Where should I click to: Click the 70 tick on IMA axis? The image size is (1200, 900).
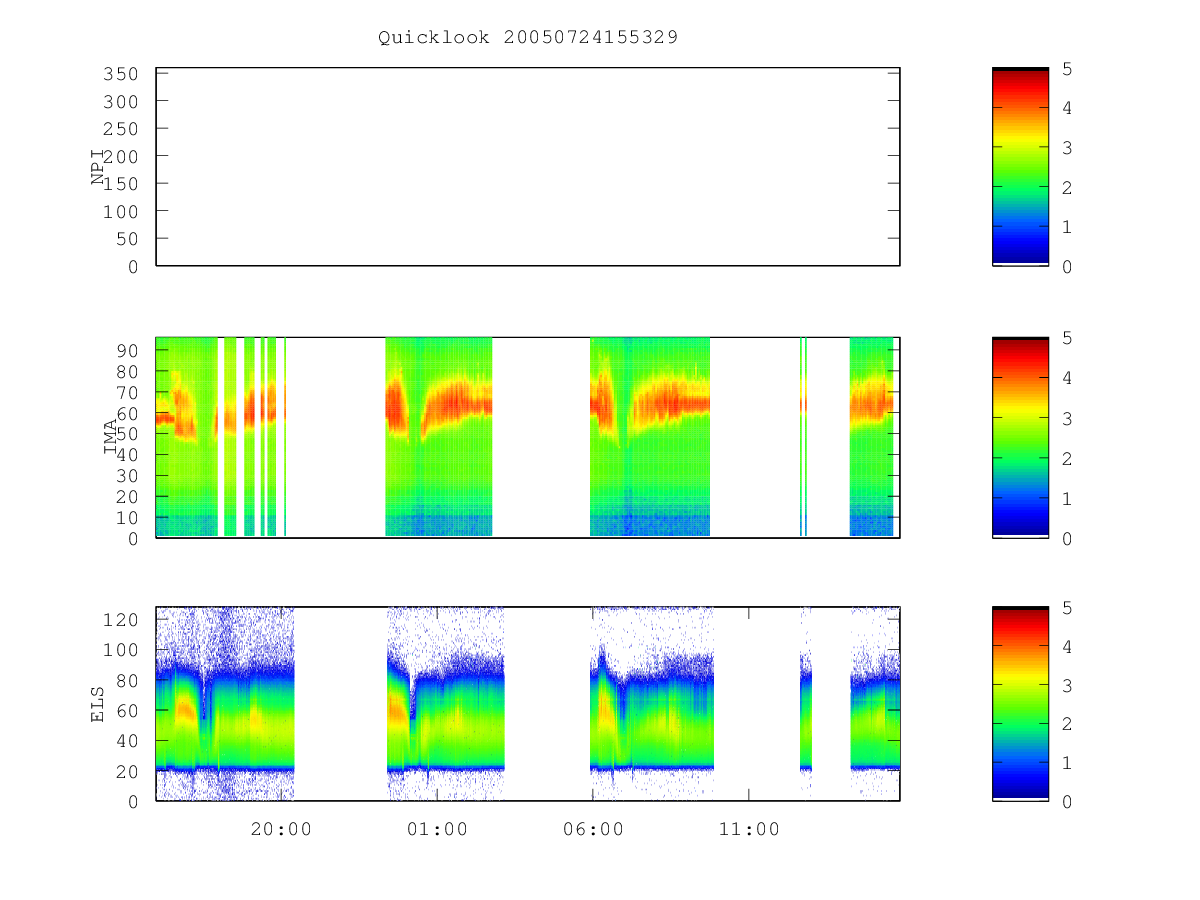click(126, 392)
